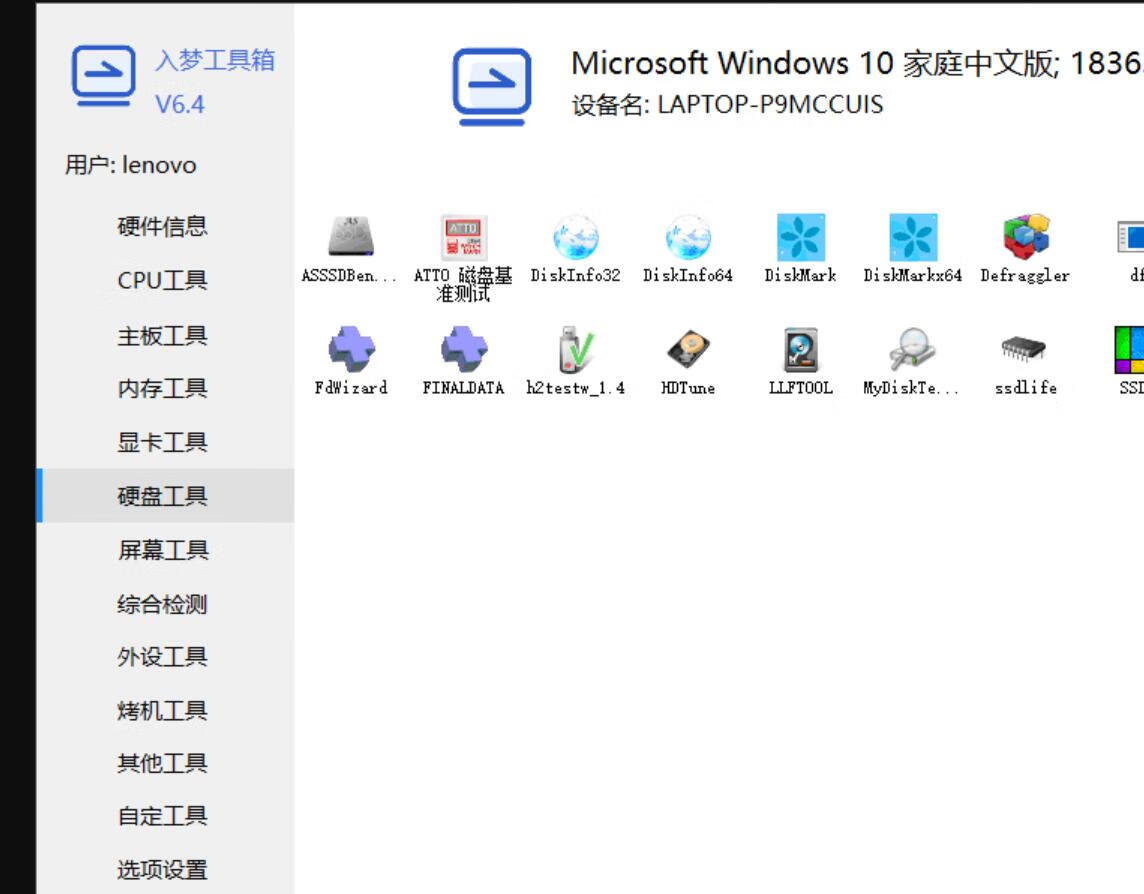
Task: Open MyDiskTest tool icon
Action: [912, 350]
